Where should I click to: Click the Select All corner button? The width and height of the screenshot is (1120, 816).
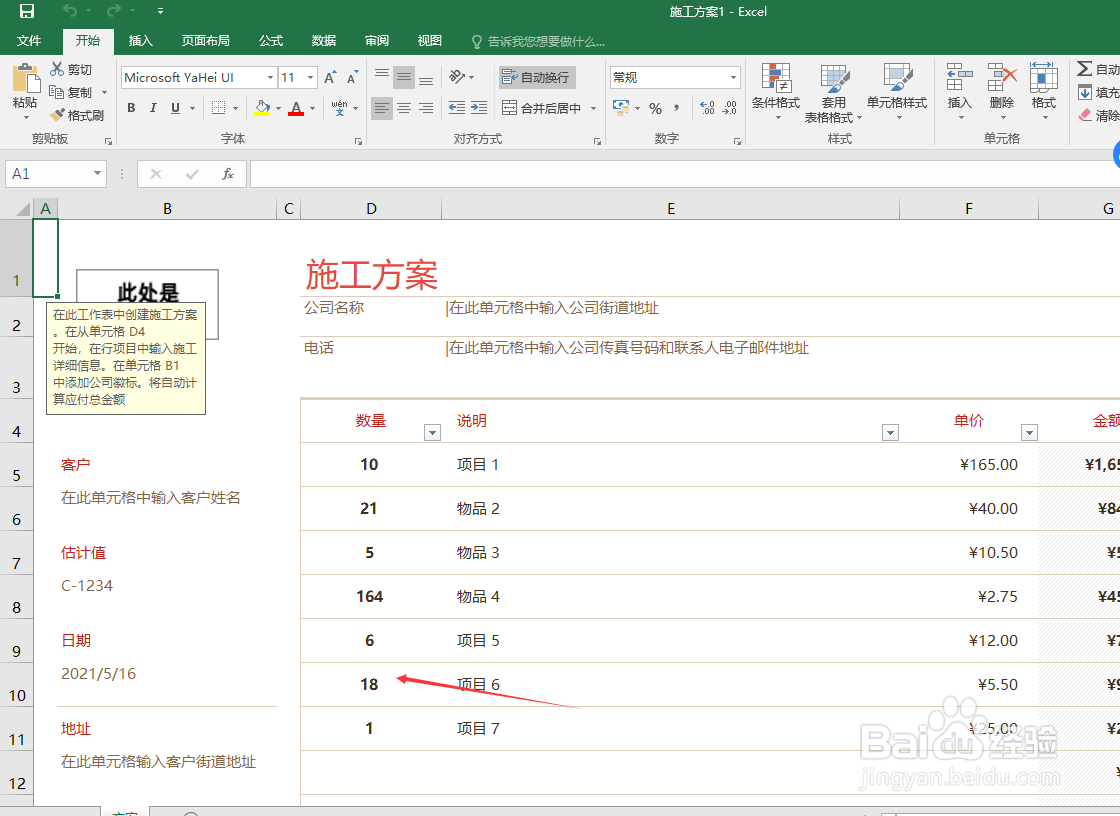[x=16, y=208]
